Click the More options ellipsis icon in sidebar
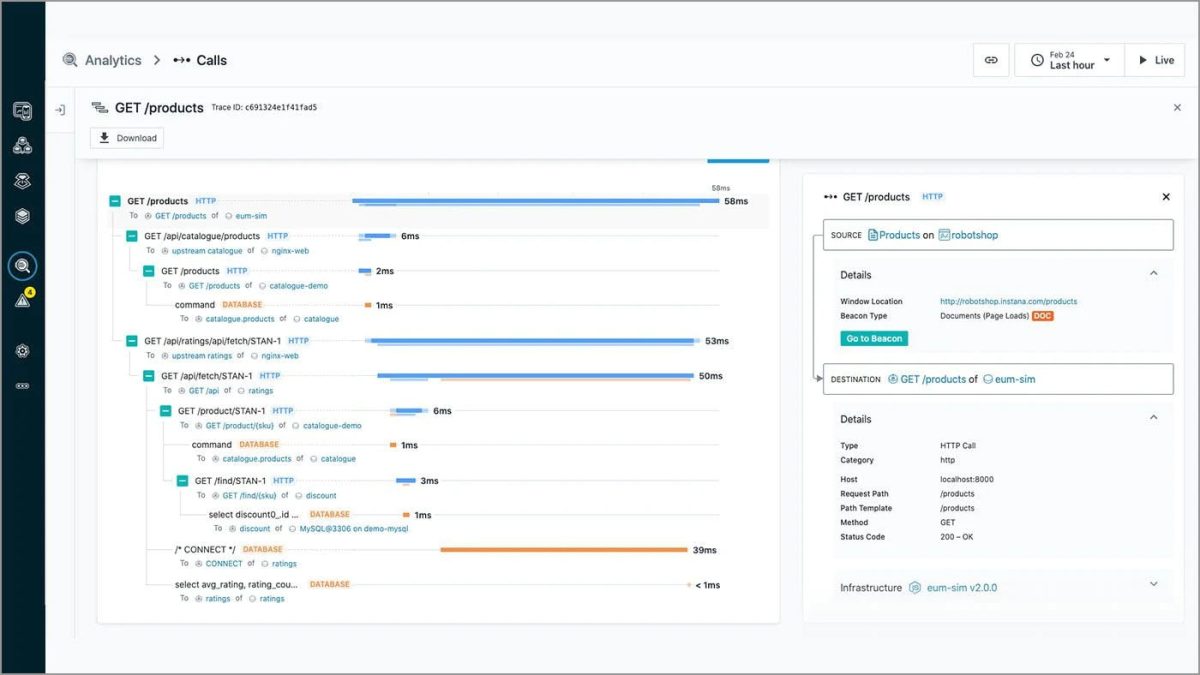 click(24, 385)
